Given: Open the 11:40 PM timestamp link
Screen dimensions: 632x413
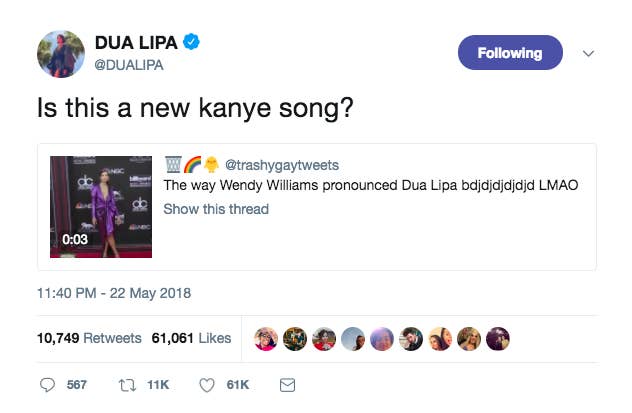Looking at the screenshot, I should point(114,293).
